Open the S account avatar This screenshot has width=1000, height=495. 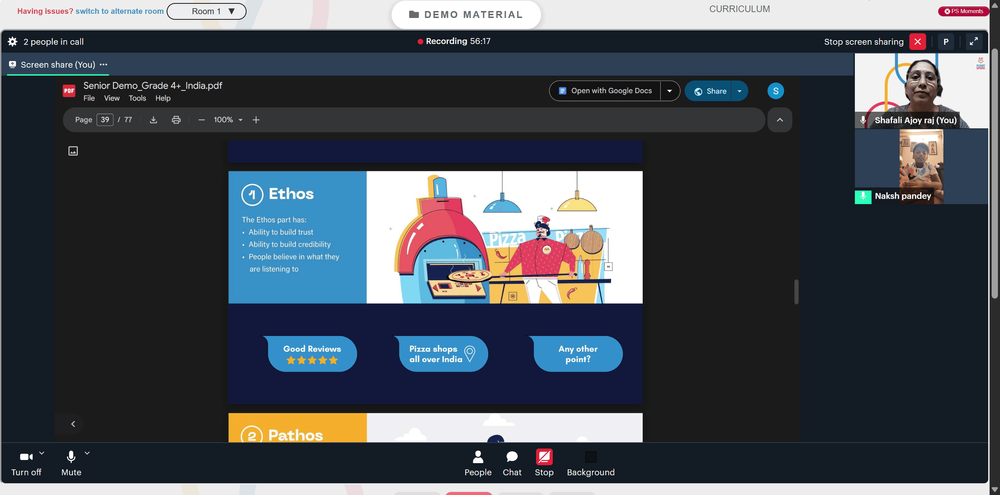[776, 91]
